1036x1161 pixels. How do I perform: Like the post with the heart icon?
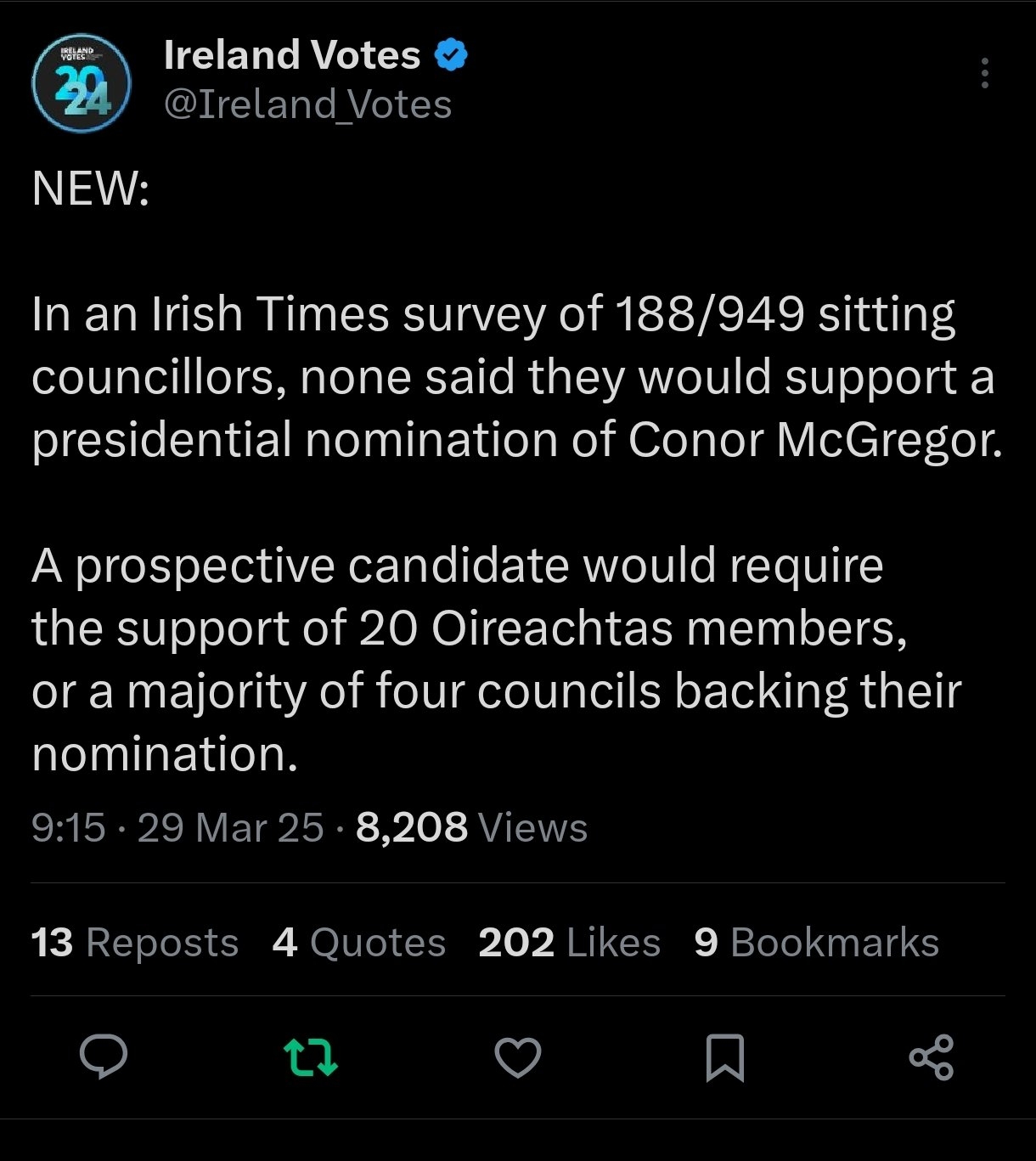click(x=517, y=1057)
